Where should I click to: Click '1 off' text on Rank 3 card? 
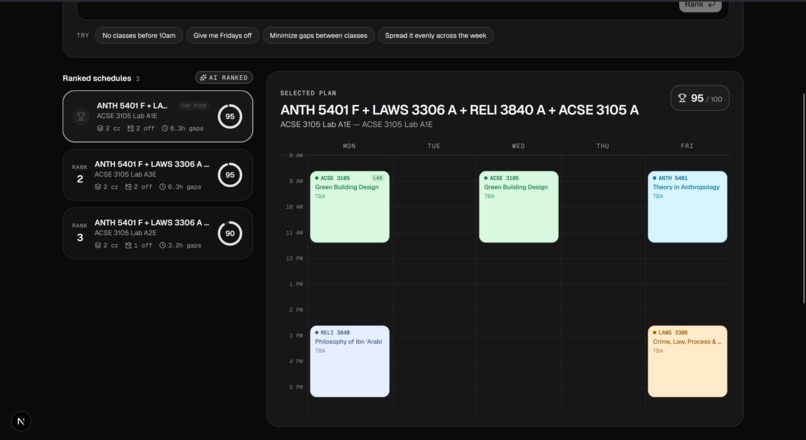[143, 245]
